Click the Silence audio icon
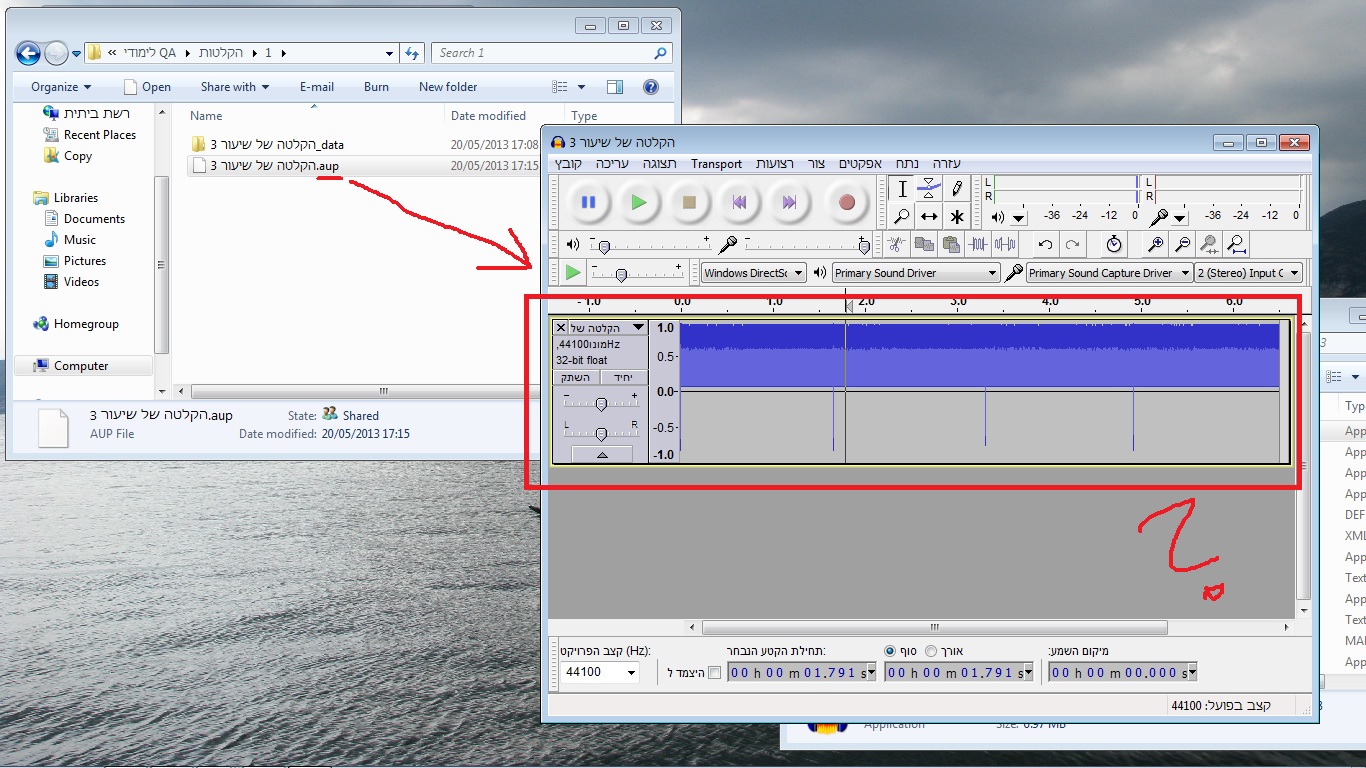 point(1005,244)
